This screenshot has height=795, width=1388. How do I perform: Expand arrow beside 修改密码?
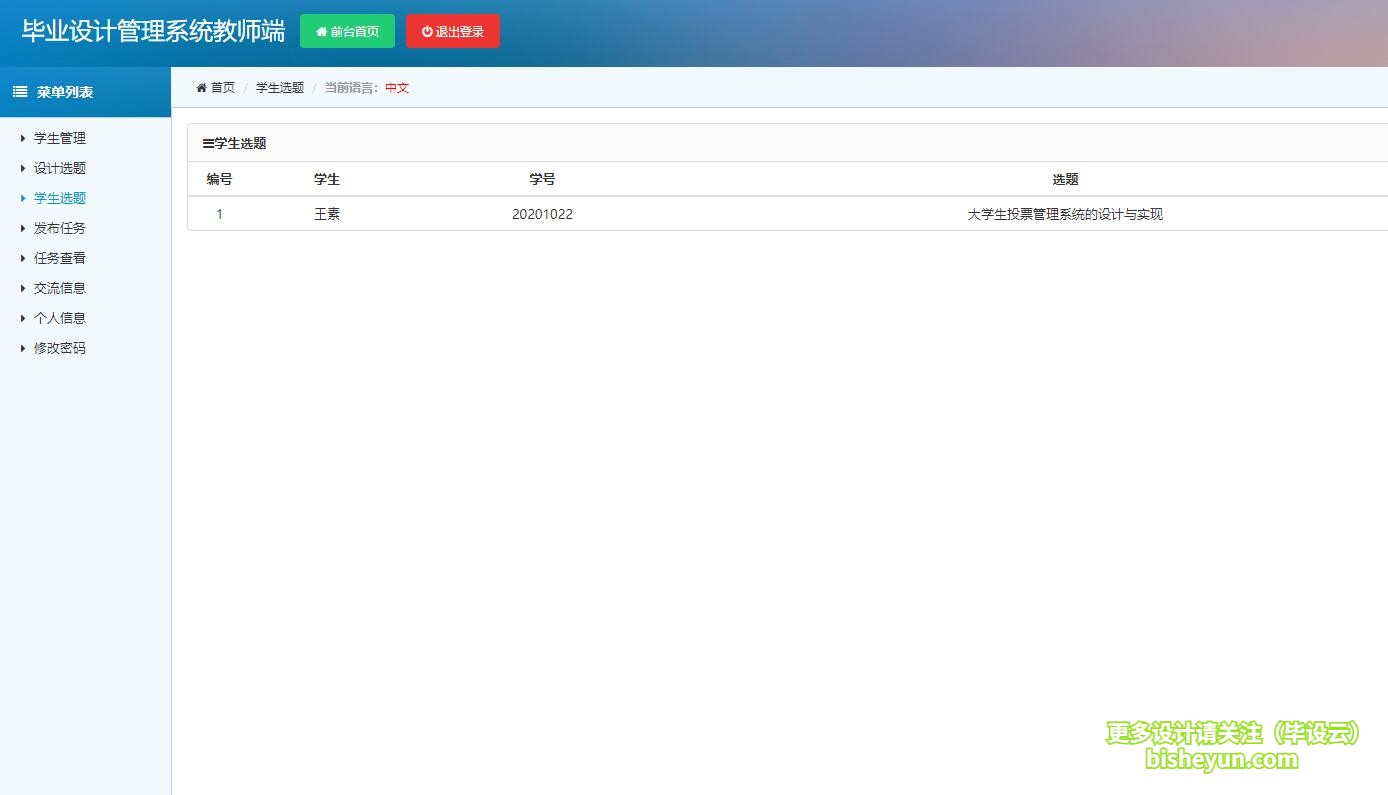pos(23,348)
